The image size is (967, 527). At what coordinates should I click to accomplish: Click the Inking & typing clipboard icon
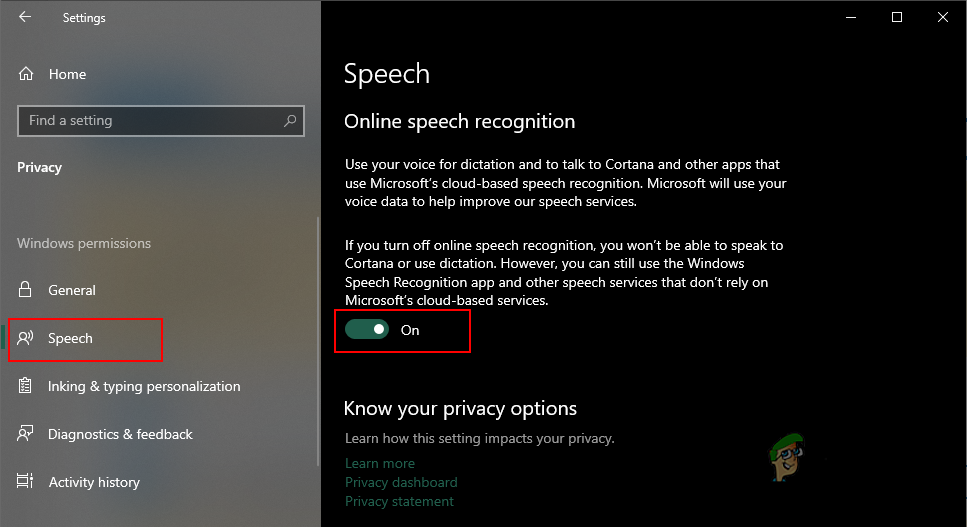click(x=25, y=386)
